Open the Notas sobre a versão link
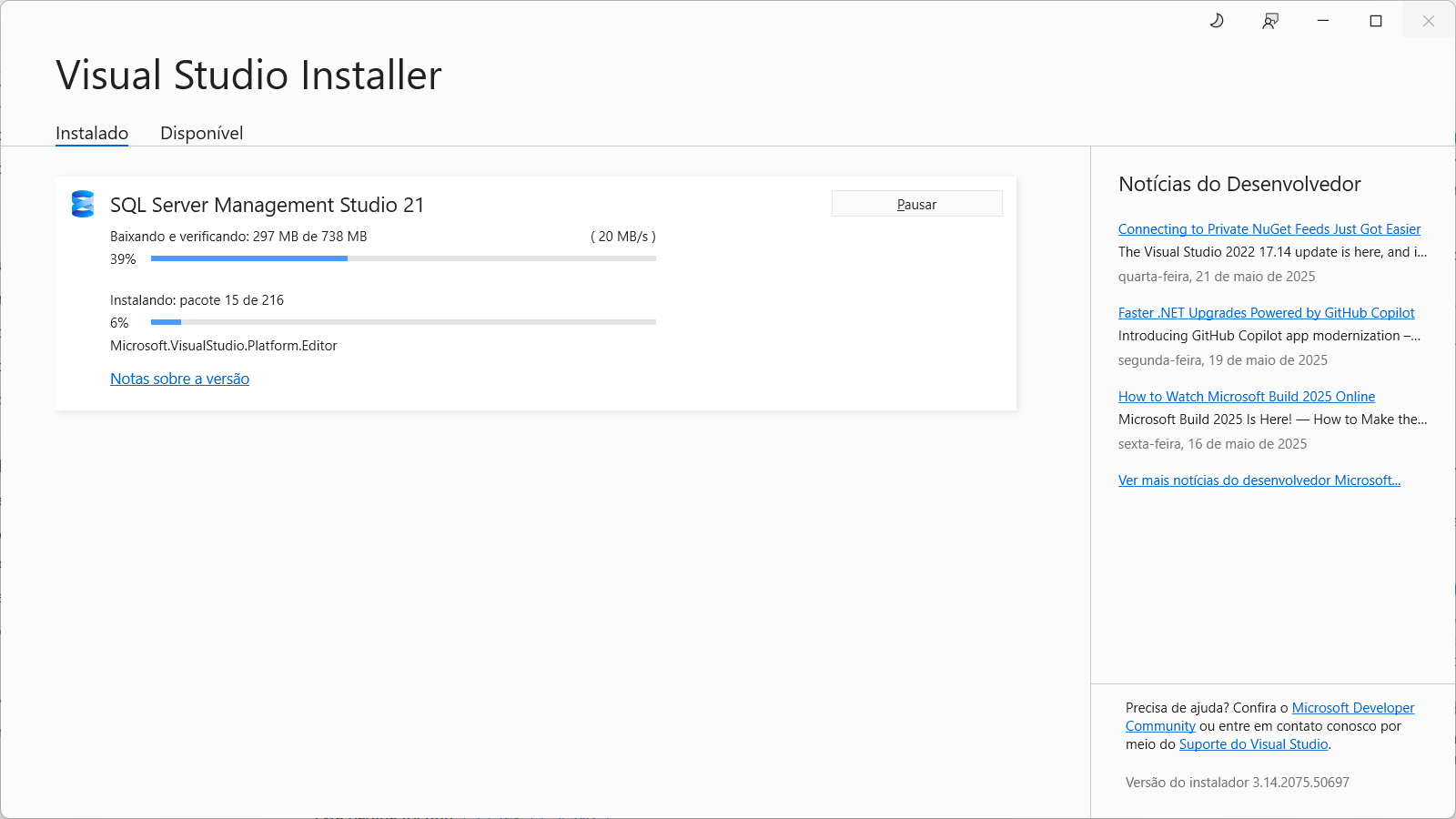 (x=179, y=379)
